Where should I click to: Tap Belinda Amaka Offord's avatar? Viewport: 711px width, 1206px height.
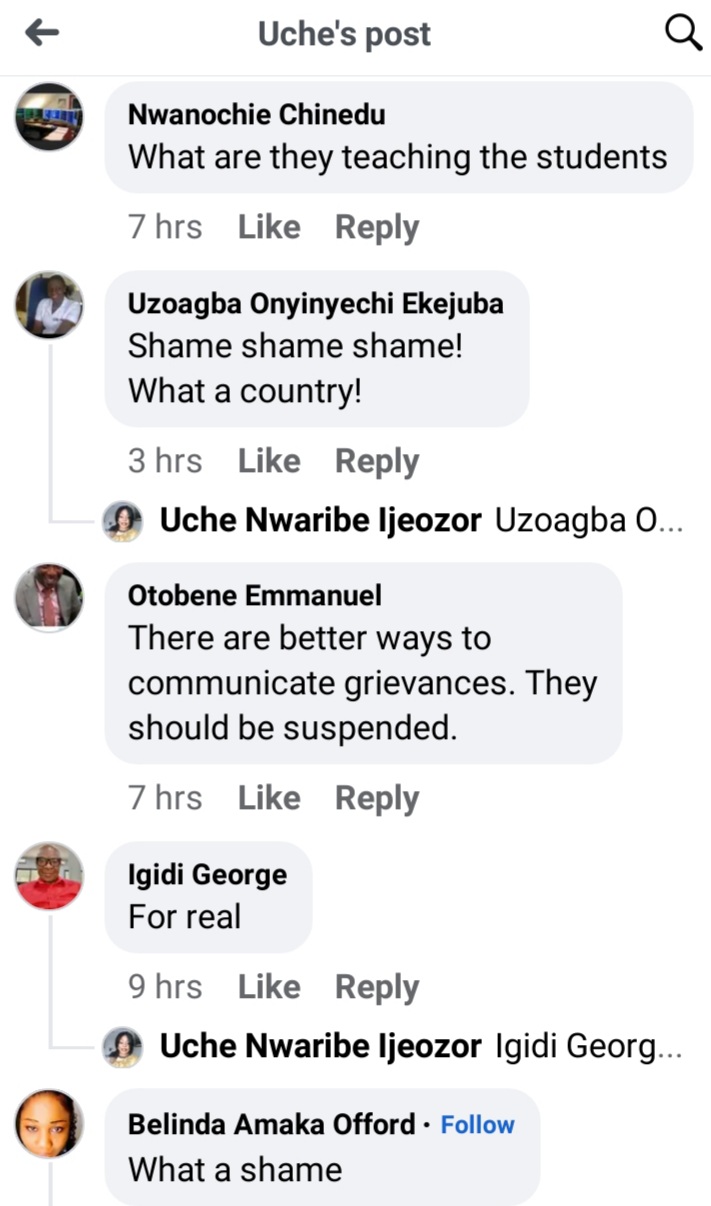(x=49, y=1124)
